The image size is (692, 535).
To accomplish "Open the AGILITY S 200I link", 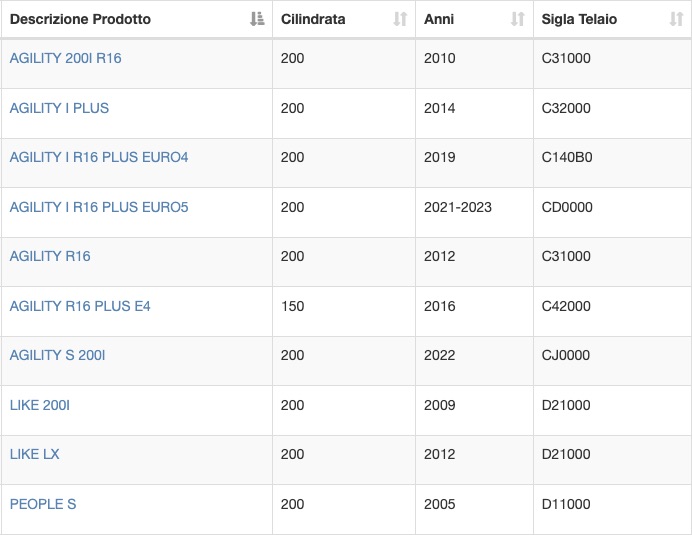I will pos(57,355).
